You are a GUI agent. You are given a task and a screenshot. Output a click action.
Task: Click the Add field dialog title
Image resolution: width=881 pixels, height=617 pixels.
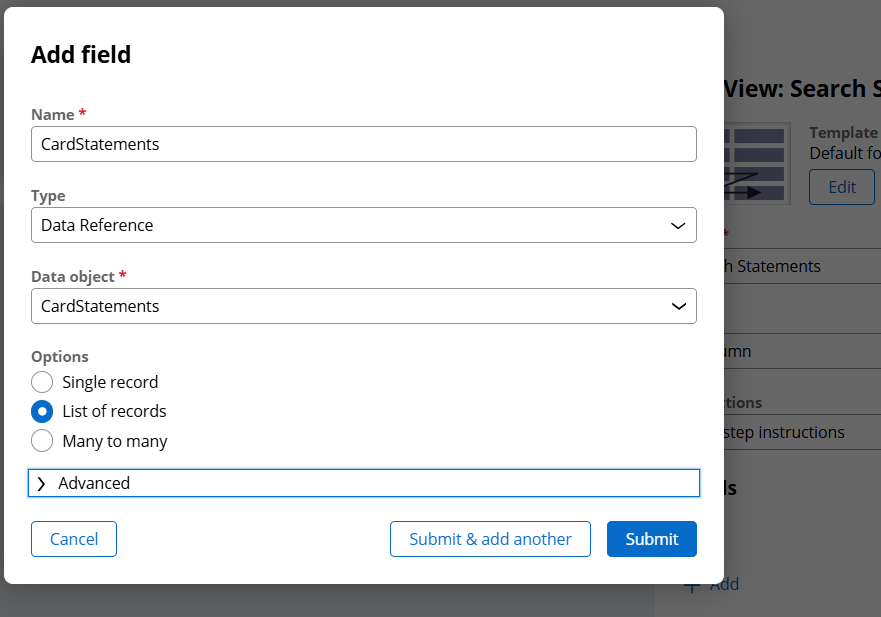(x=81, y=55)
